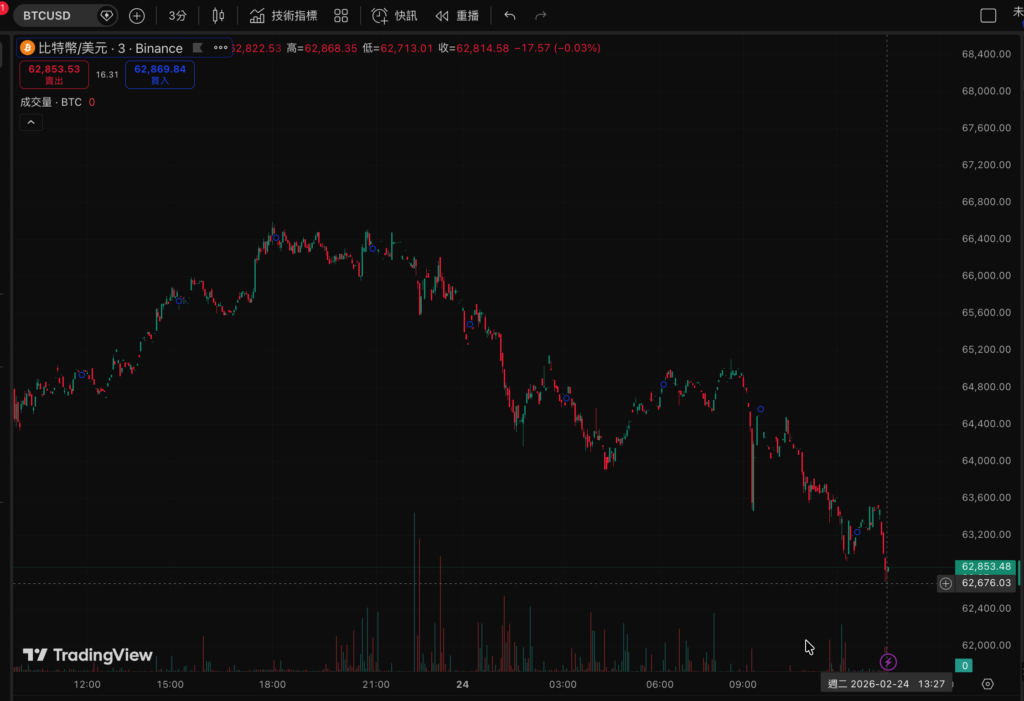
Task: Click the purple lightning event marker
Action: (888, 662)
